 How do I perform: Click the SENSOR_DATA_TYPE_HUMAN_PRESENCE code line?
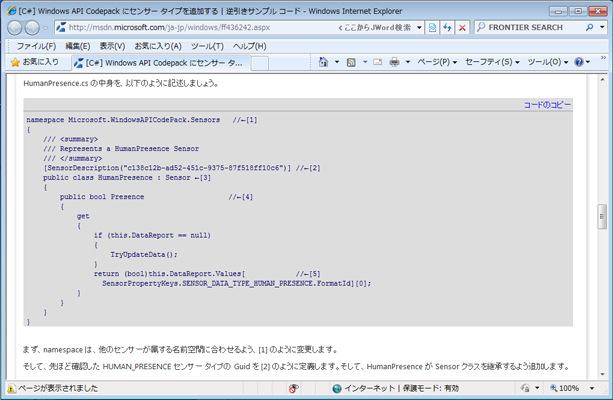click(237, 283)
